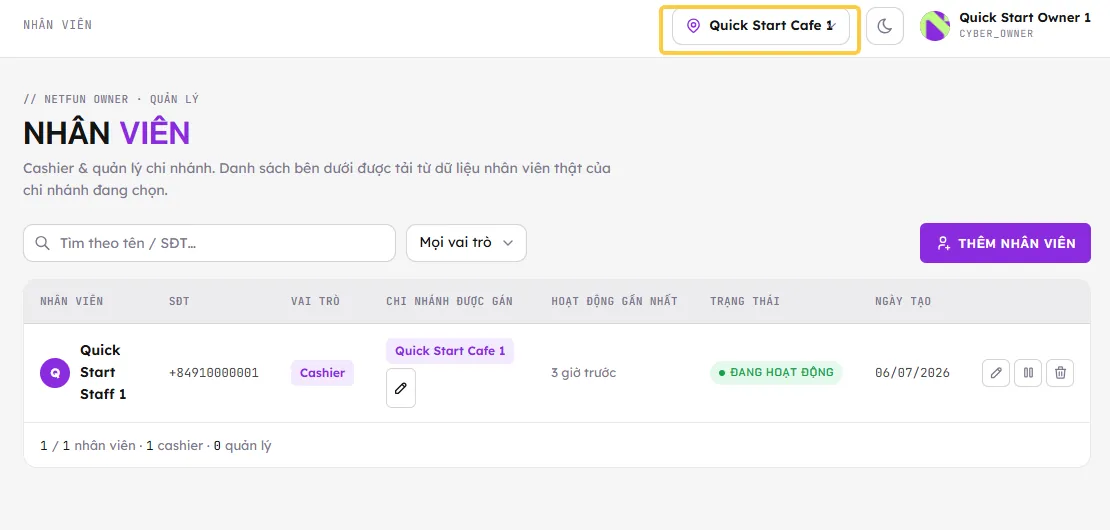Focus the search by name / phone field

pos(210,243)
